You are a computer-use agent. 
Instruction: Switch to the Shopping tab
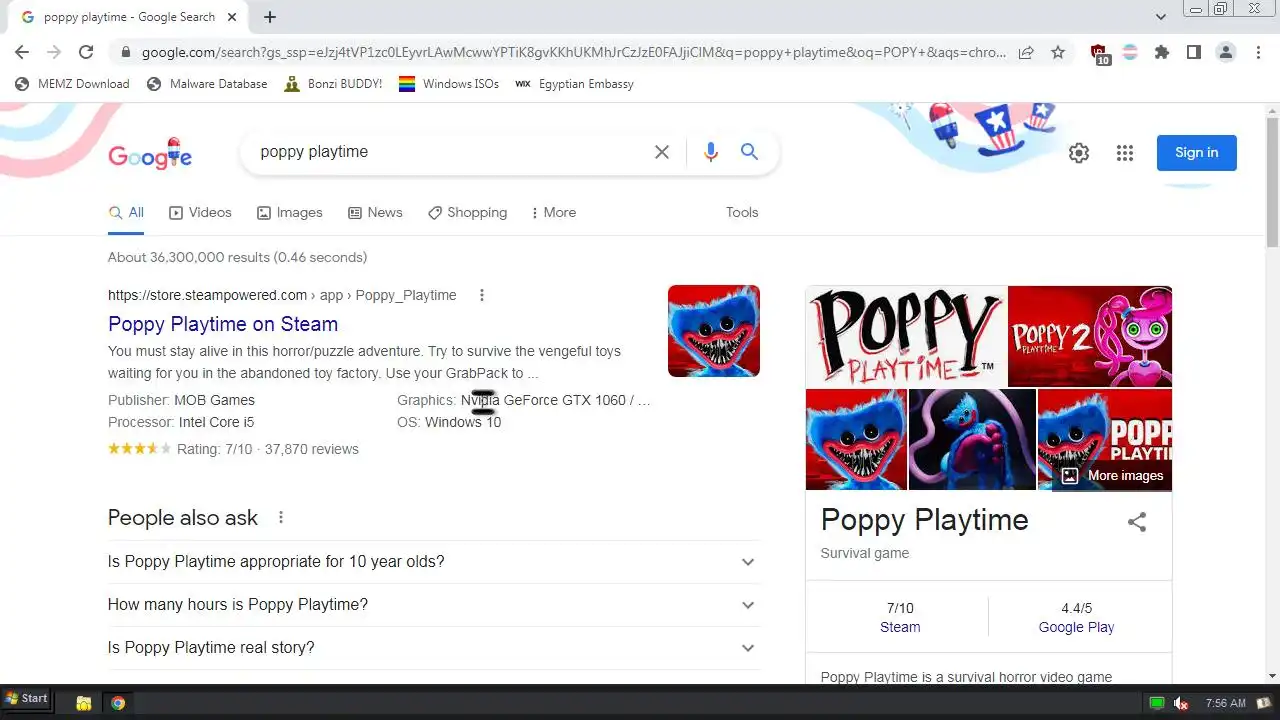click(467, 212)
